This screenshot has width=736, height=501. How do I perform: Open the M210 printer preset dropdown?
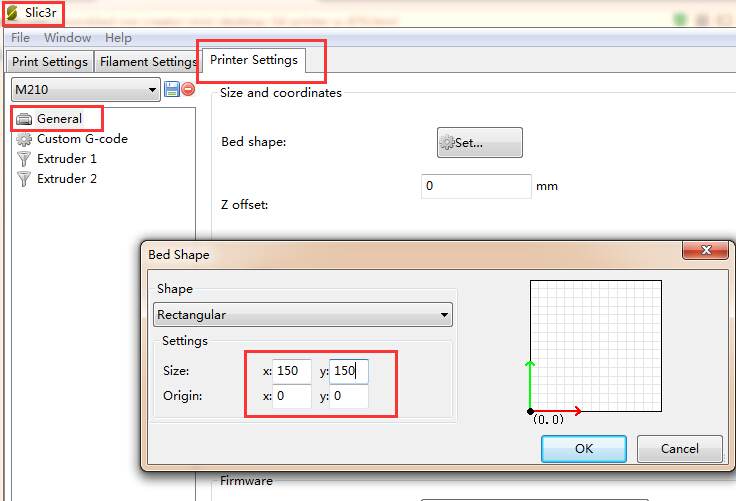click(86, 89)
